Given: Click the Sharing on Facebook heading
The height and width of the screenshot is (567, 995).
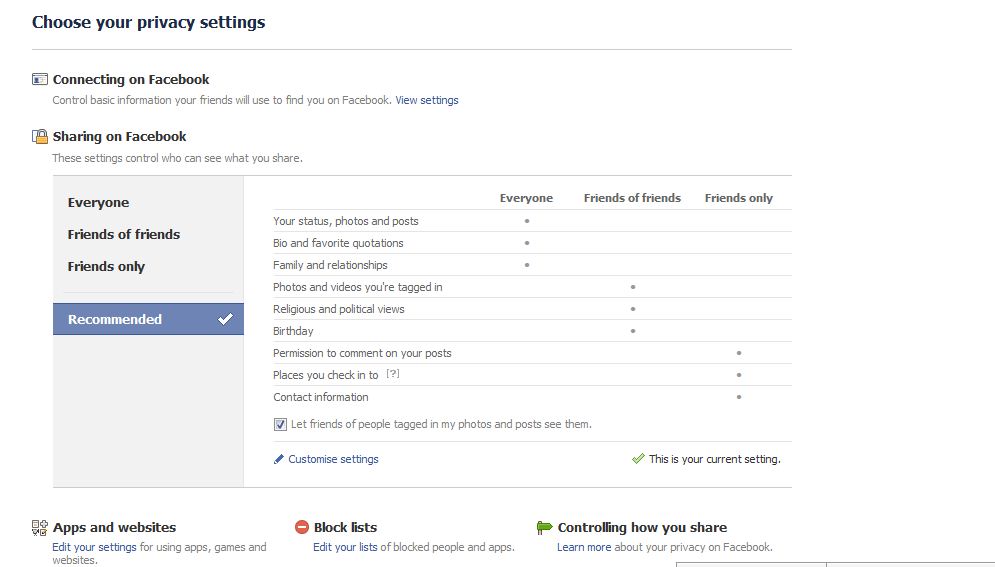Looking at the screenshot, I should [x=119, y=136].
